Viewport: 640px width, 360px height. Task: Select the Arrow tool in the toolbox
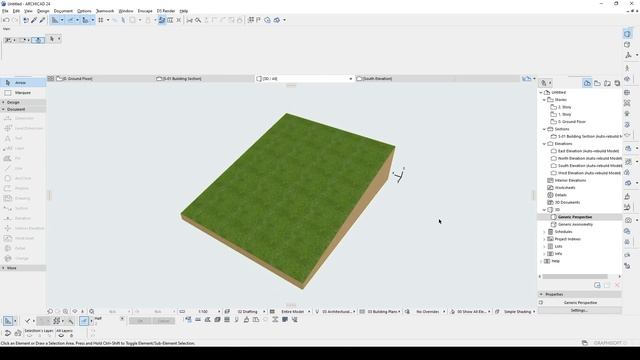point(23,83)
